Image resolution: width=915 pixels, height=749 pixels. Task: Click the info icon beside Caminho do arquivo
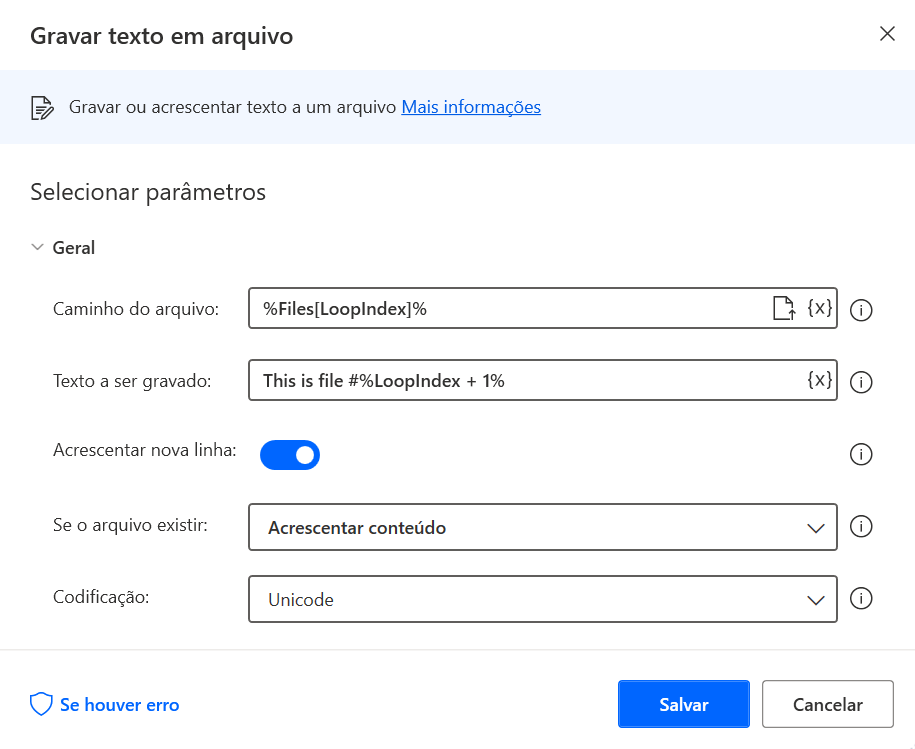point(861,310)
